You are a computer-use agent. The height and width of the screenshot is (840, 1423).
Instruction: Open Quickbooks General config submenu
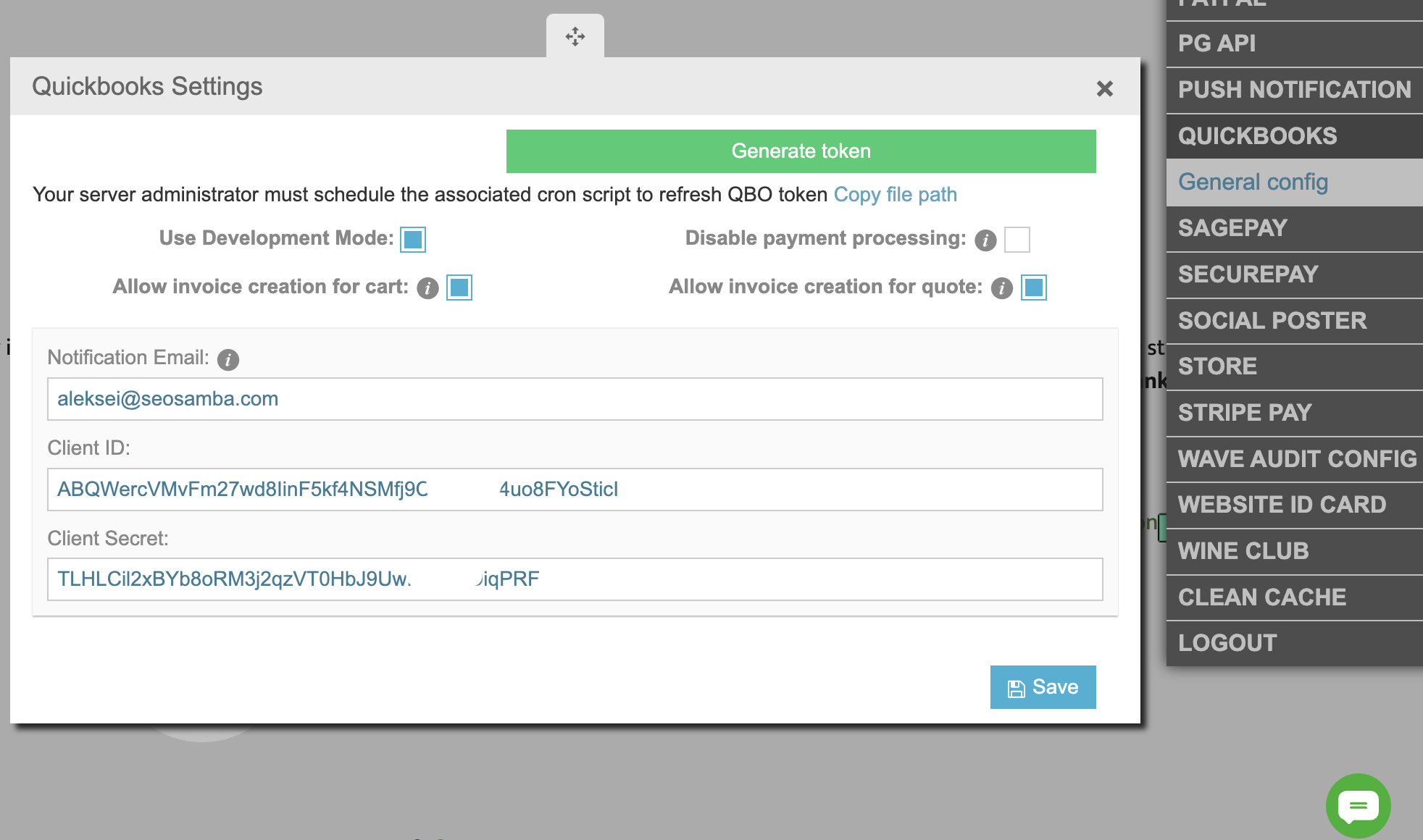pos(1295,182)
